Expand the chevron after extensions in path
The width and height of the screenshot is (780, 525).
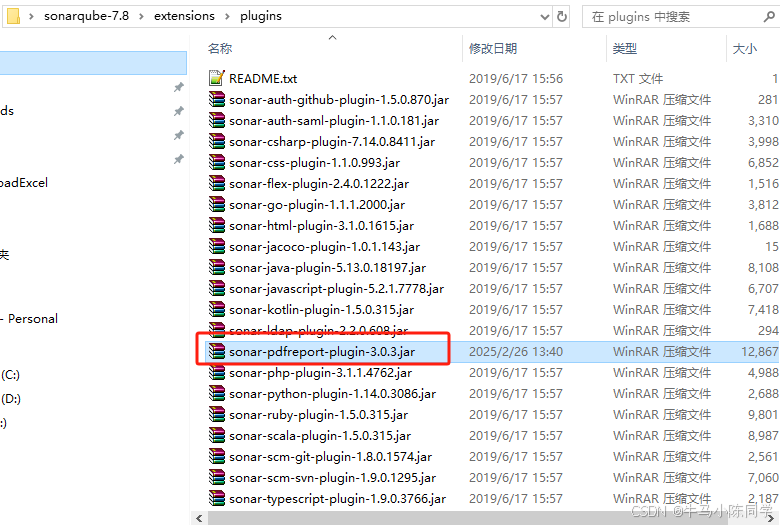tap(227, 16)
